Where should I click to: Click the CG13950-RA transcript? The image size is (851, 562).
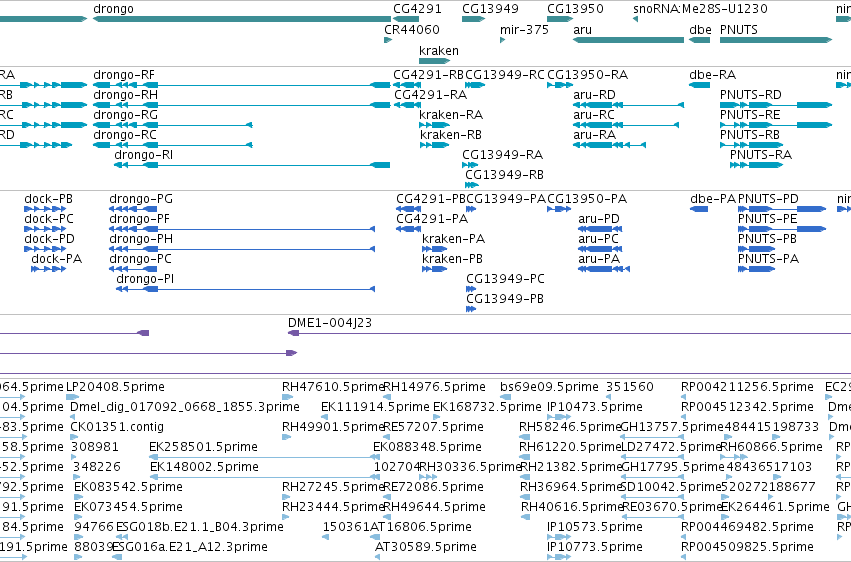point(560,85)
